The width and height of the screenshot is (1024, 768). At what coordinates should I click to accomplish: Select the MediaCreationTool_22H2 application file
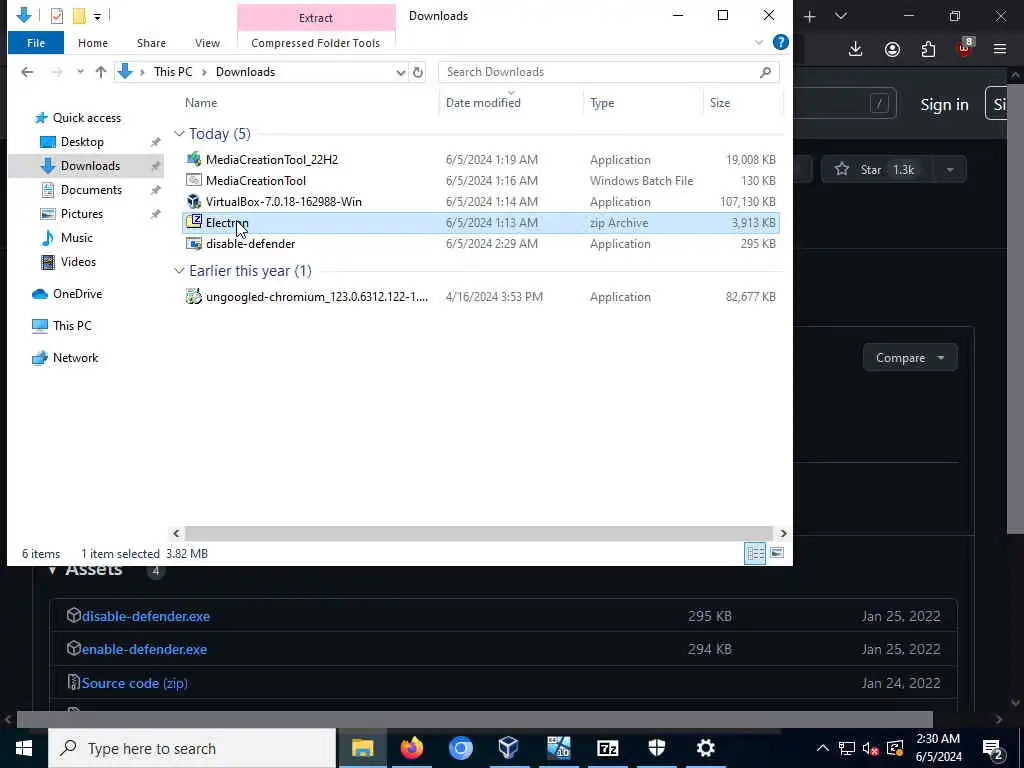pos(481,159)
